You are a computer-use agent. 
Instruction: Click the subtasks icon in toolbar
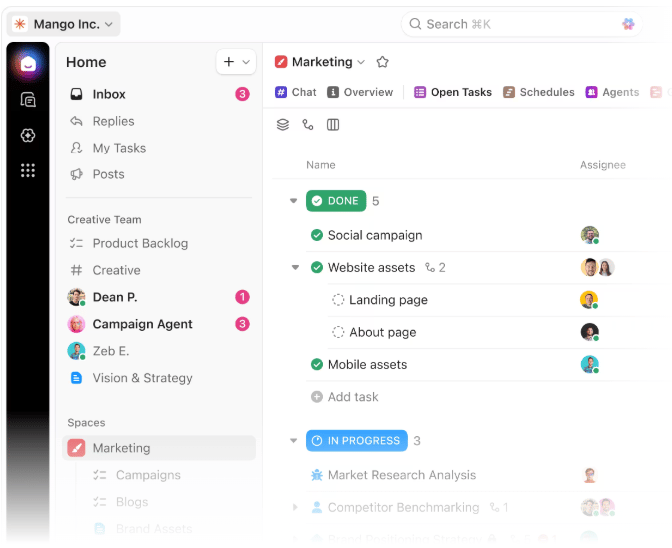308,125
